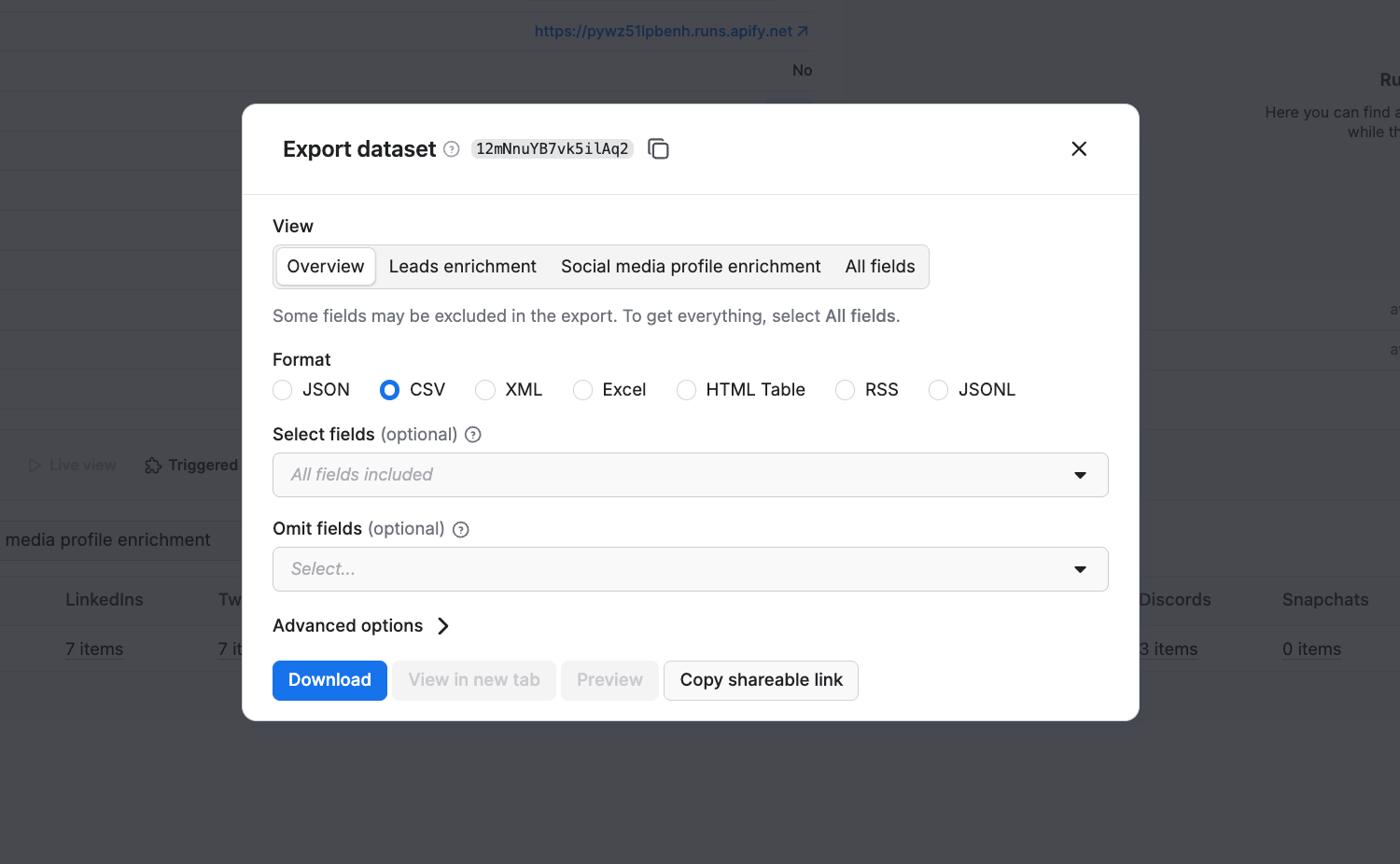Open the 7 items under LinkedIns
The width and height of the screenshot is (1400, 864).
point(95,648)
